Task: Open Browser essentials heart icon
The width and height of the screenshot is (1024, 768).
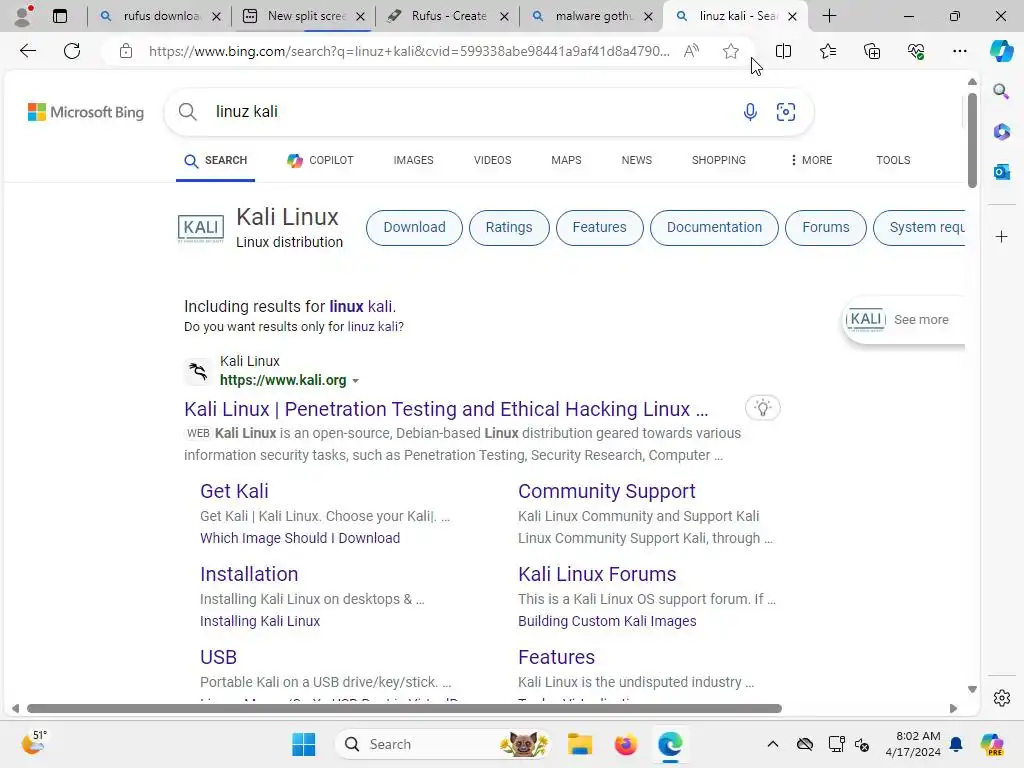Action: [x=916, y=51]
